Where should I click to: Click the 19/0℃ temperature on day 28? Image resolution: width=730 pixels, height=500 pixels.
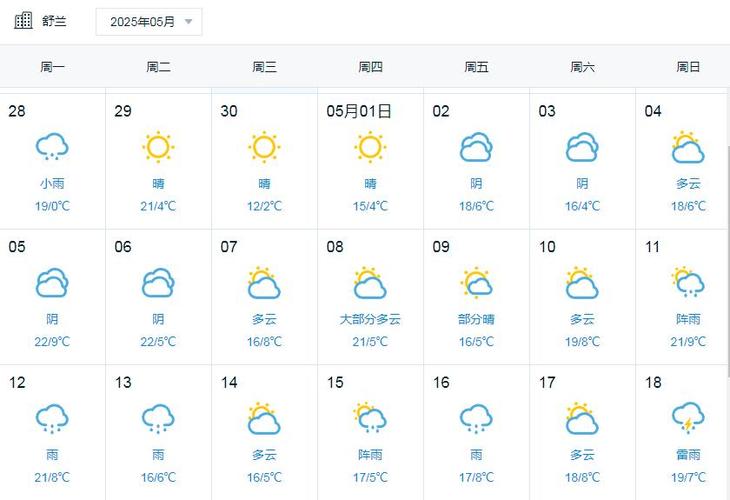pyautogui.click(x=52, y=206)
